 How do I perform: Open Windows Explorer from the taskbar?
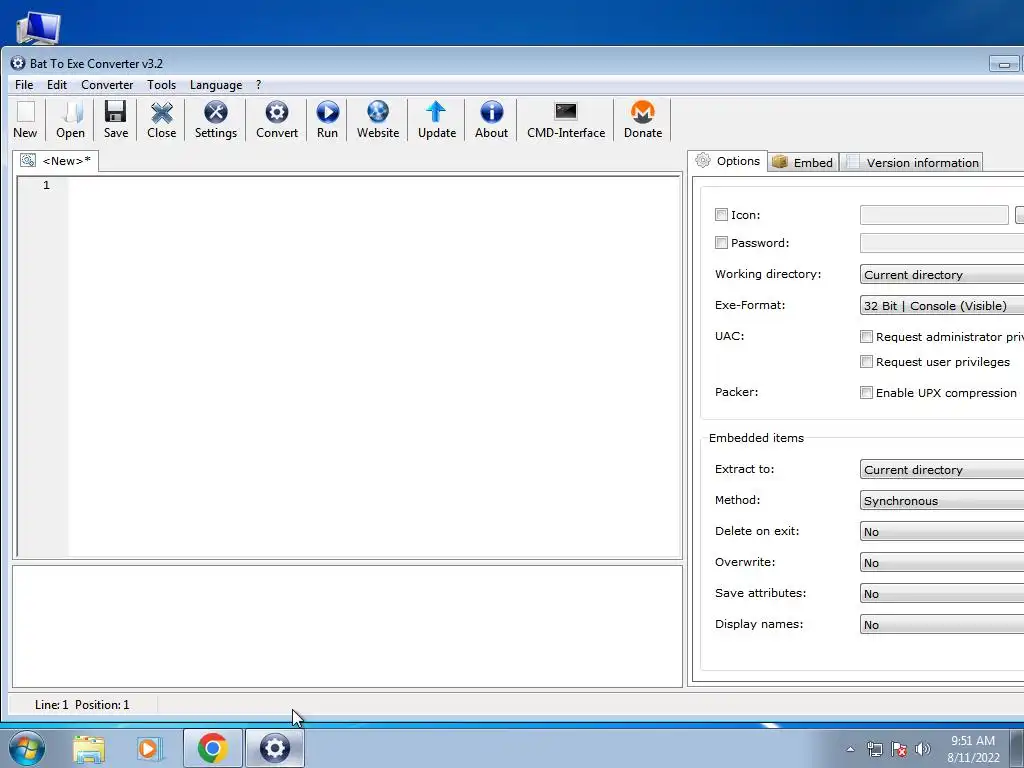(89, 749)
